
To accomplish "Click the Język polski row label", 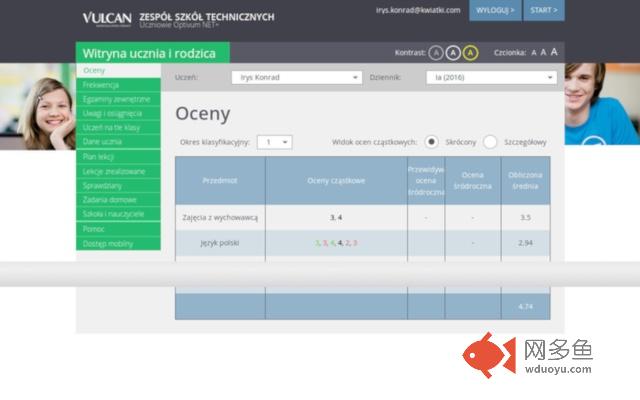I will point(220,243).
